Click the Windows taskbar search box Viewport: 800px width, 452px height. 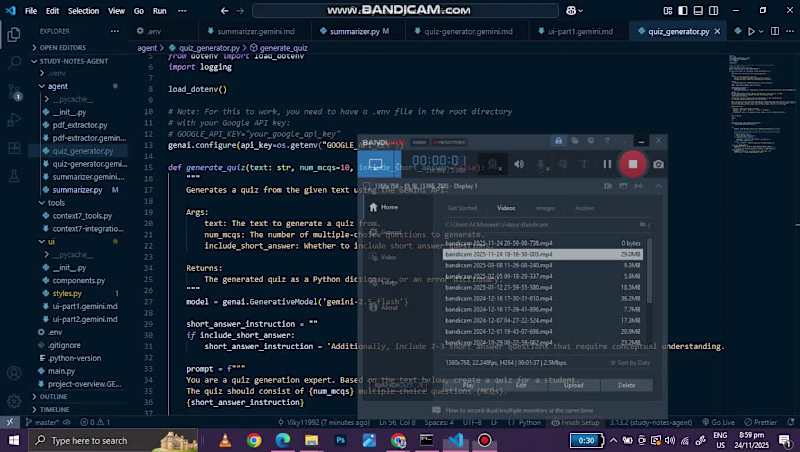click(113, 440)
